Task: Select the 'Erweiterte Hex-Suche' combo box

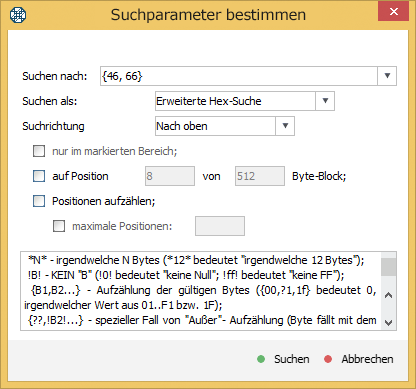Action: 245,101
